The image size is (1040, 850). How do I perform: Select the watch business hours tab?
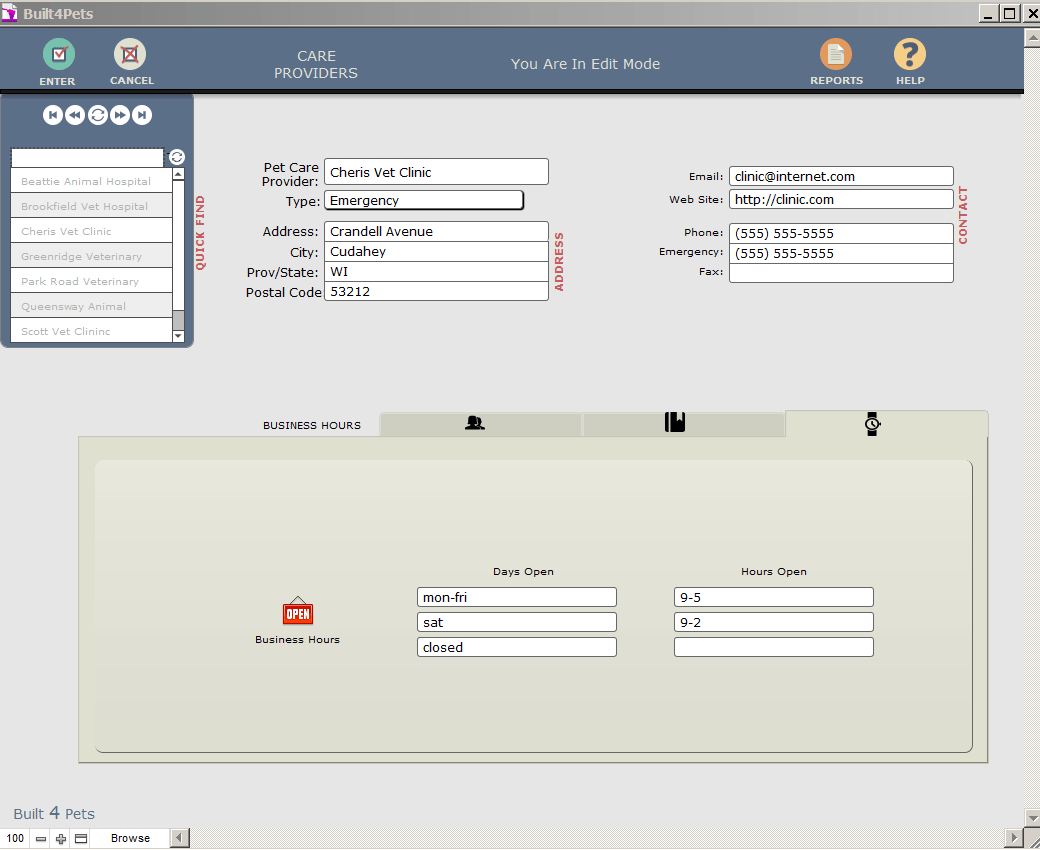pos(872,424)
